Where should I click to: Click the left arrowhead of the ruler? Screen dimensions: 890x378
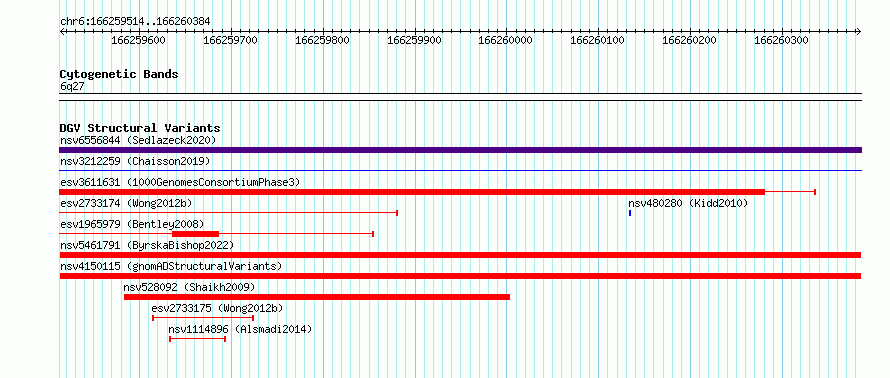[x=62, y=31]
